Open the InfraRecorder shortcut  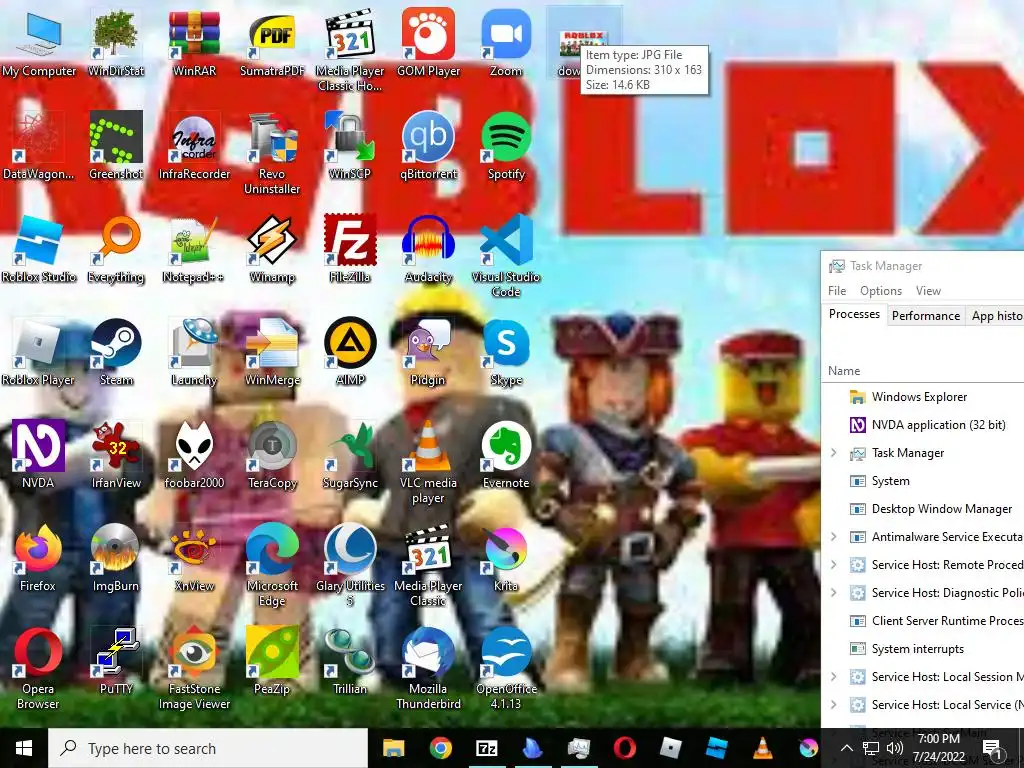click(x=194, y=146)
